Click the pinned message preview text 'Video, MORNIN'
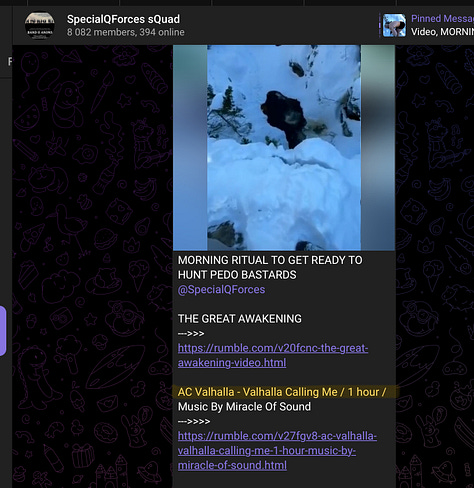Screen dimensions: 474x488 (442, 32)
